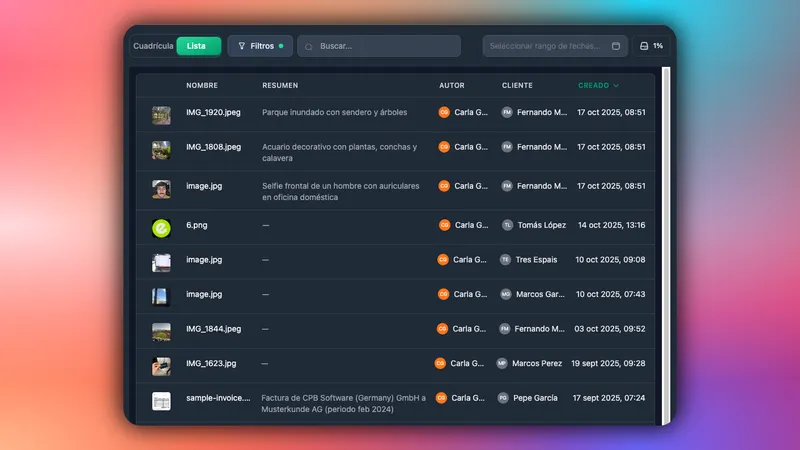Open the Filtros panel
The image size is (800, 450).
pos(260,46)
